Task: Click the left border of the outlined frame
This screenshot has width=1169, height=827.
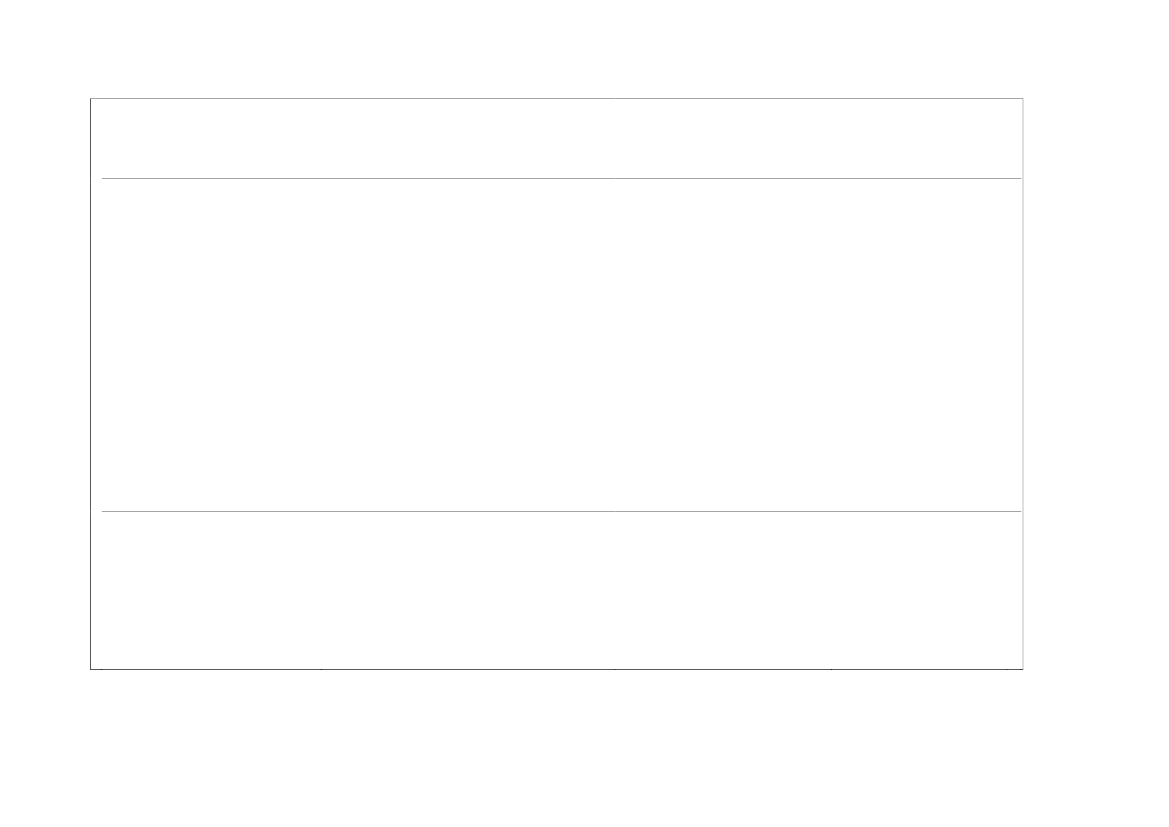Action: [x=91, y=383]
